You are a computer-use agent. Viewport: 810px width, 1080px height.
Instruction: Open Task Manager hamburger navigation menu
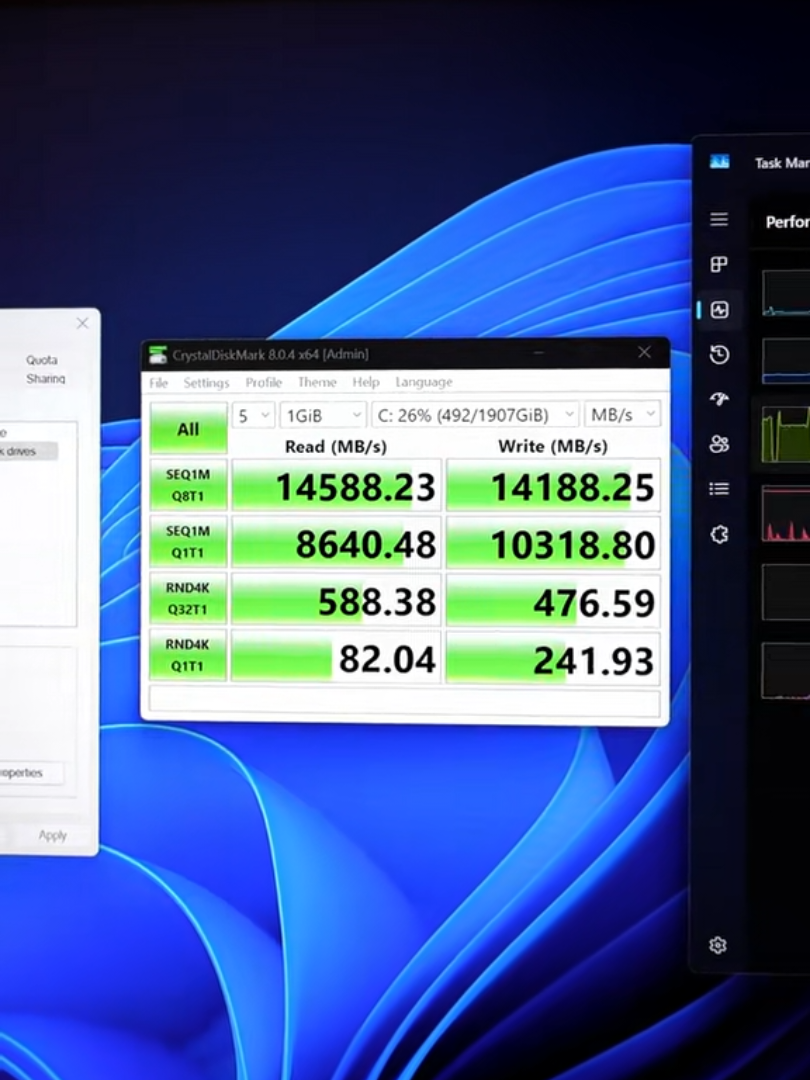[x=719, y=219]
